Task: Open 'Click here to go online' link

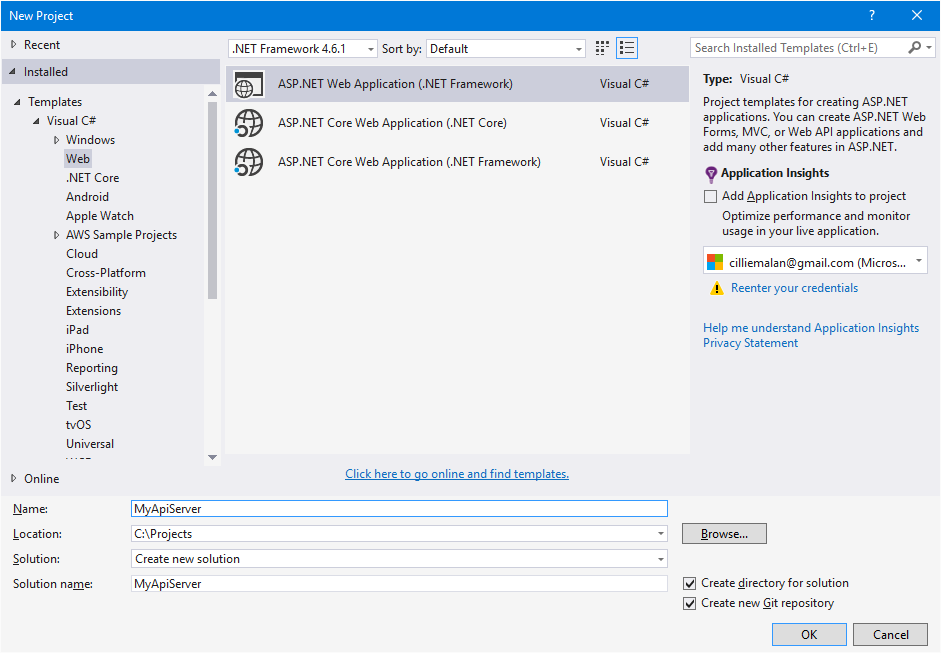Action: (457, 474)
